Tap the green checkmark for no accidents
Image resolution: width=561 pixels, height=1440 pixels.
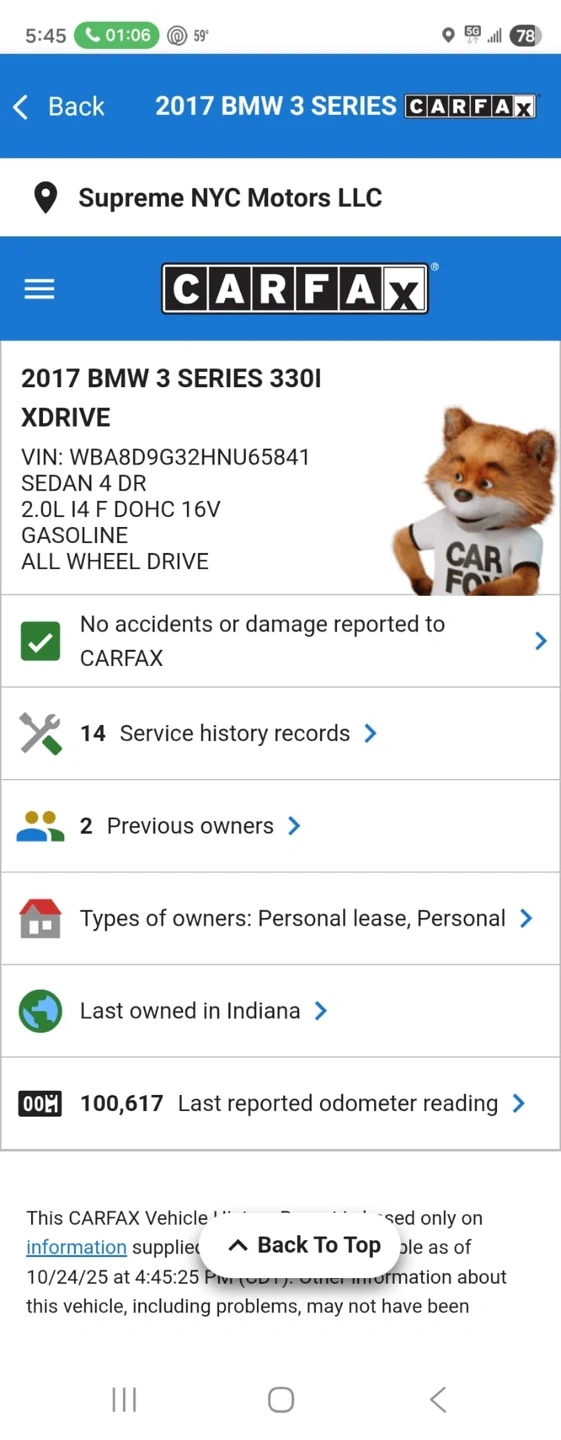[40, 641]
